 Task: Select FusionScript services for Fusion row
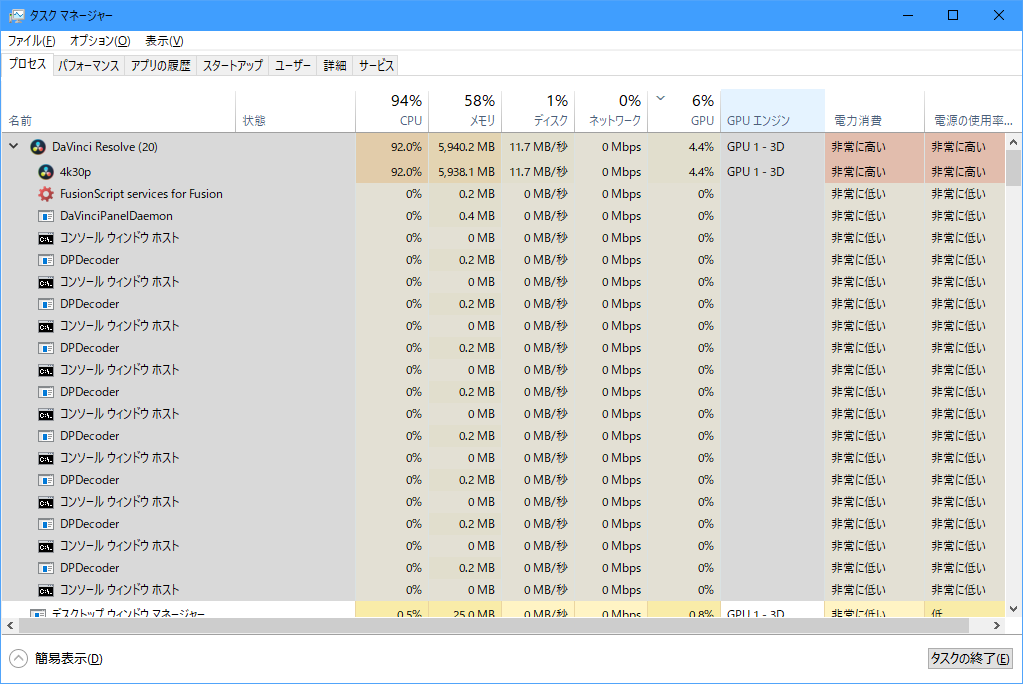[503, 194]
